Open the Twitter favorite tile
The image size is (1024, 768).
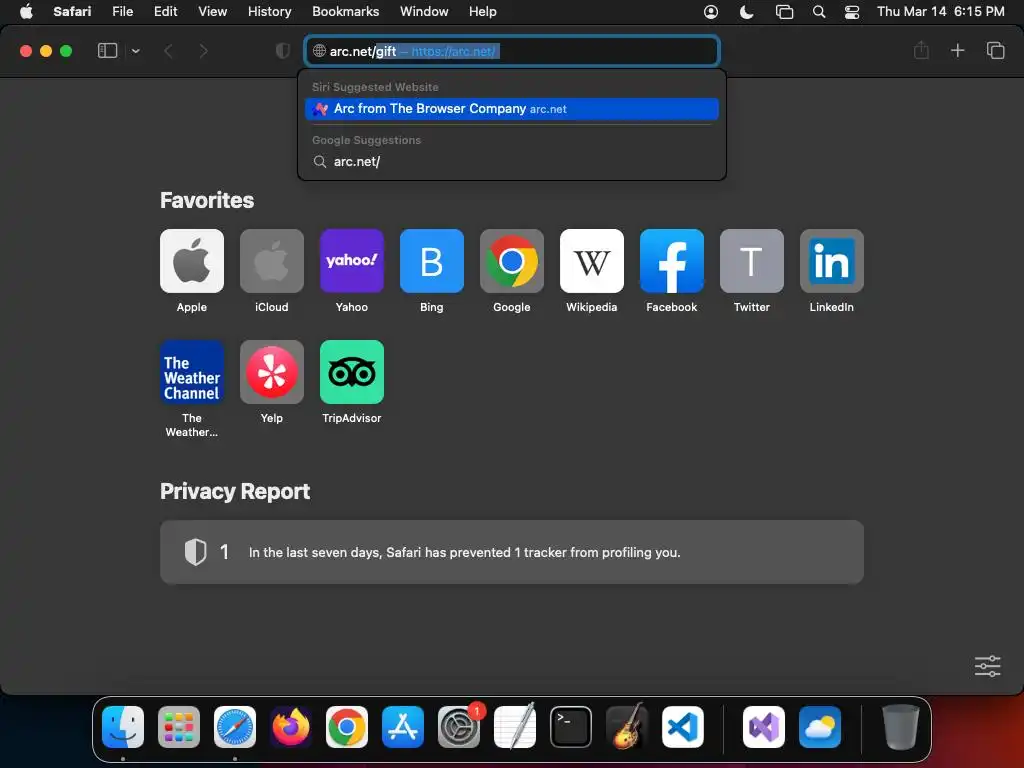[752, 261]
